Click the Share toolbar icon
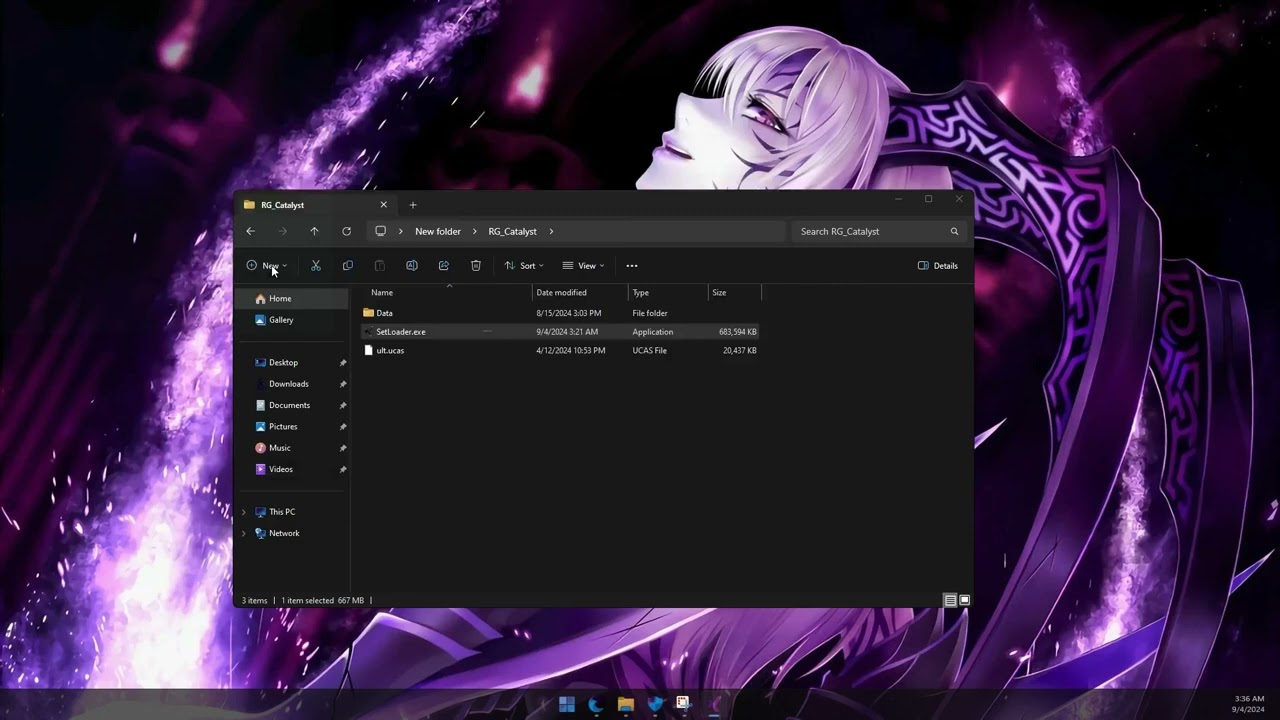The width and height of the screenshot is (1280, 720). coord(444,266)
